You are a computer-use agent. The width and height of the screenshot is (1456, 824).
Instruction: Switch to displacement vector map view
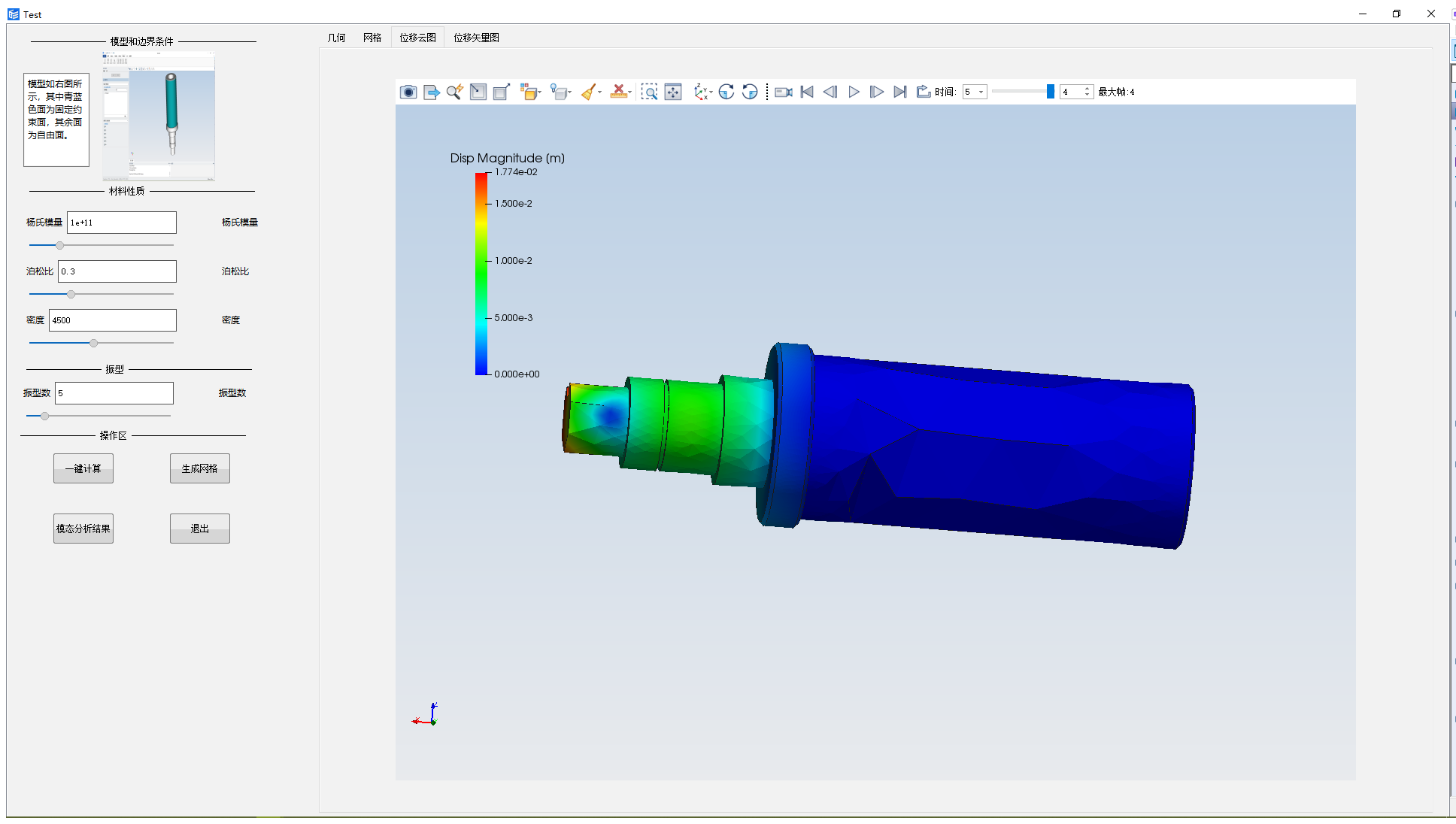pyautogui.click(x=475, y=37)
